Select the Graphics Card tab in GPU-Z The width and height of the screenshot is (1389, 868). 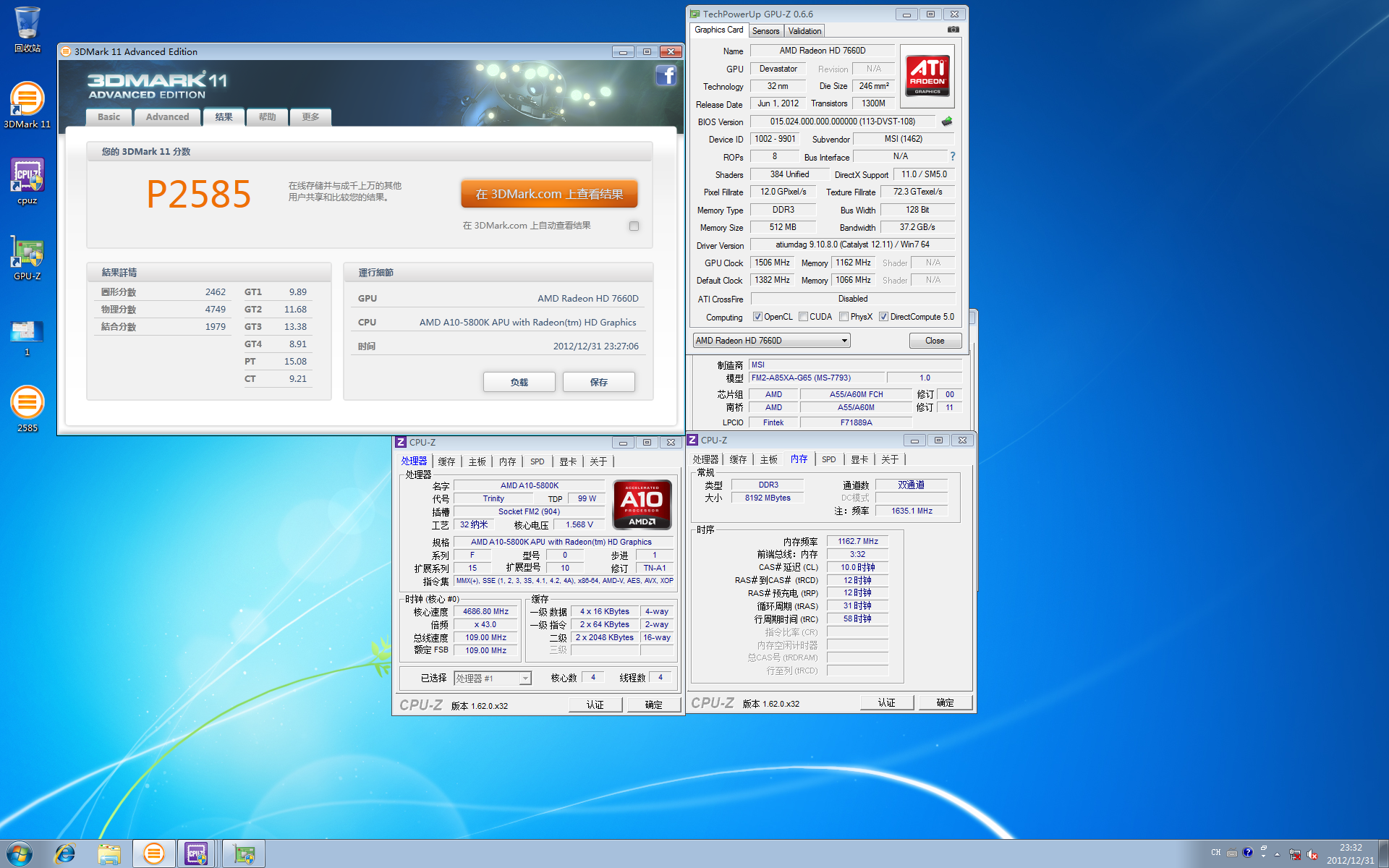pos(718,30)
